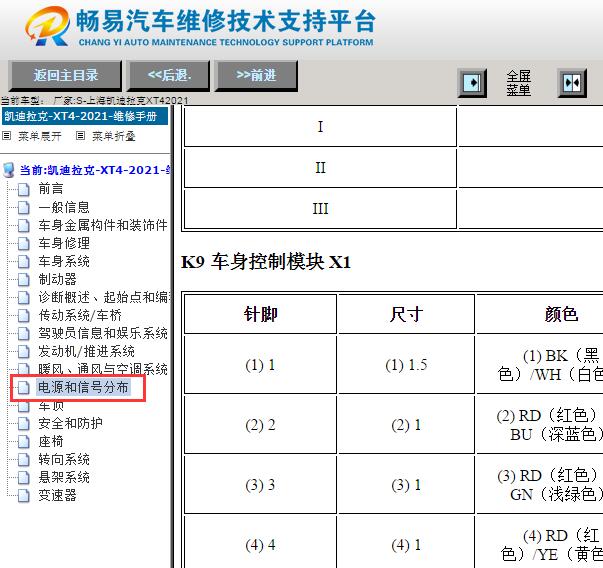603x568 pixels.
Task: Click the page icon next to 车身金属构件和装饰件
Action: point(24,225)
